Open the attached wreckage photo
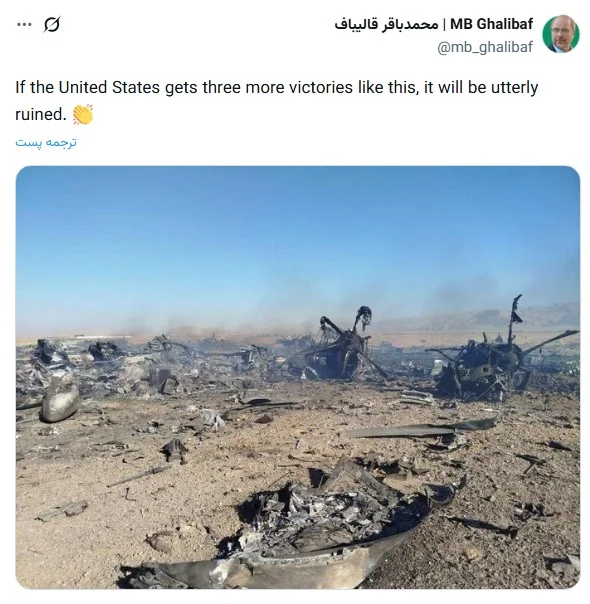This screenshot has width=590, height=604. [298, 377]
